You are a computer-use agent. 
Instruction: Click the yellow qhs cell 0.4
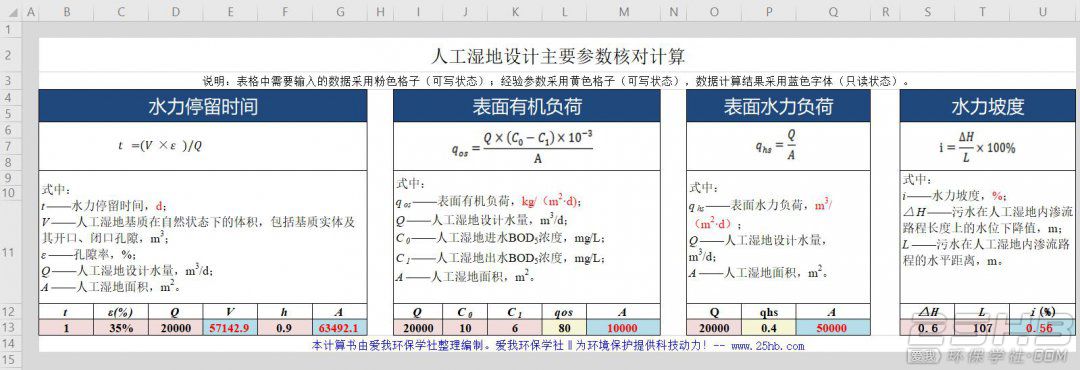pos(769,328)
